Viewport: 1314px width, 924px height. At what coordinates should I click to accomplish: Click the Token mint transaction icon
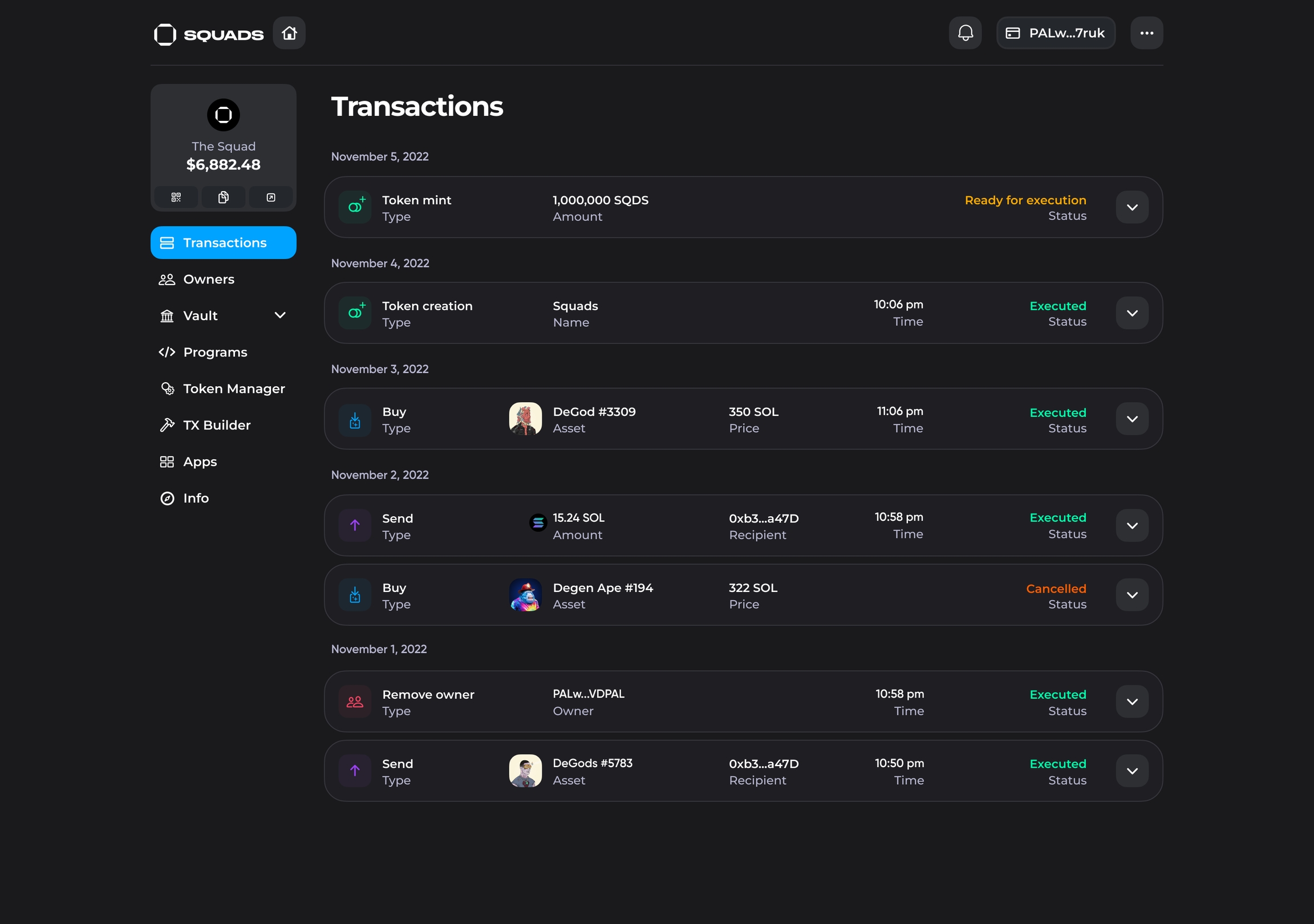tap(355, 207)
